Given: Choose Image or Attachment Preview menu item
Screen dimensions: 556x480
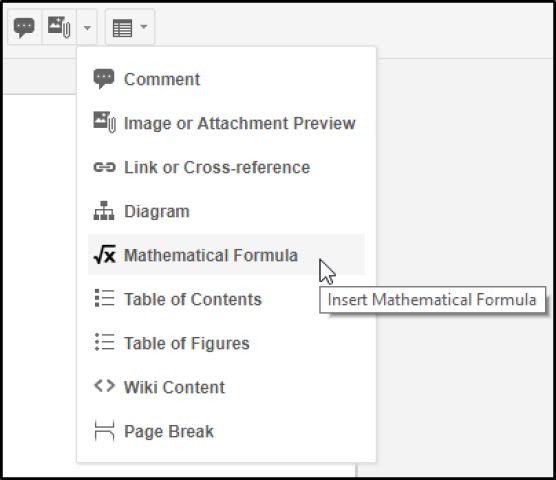Looking at the screenshot, I should coord(226,123).
